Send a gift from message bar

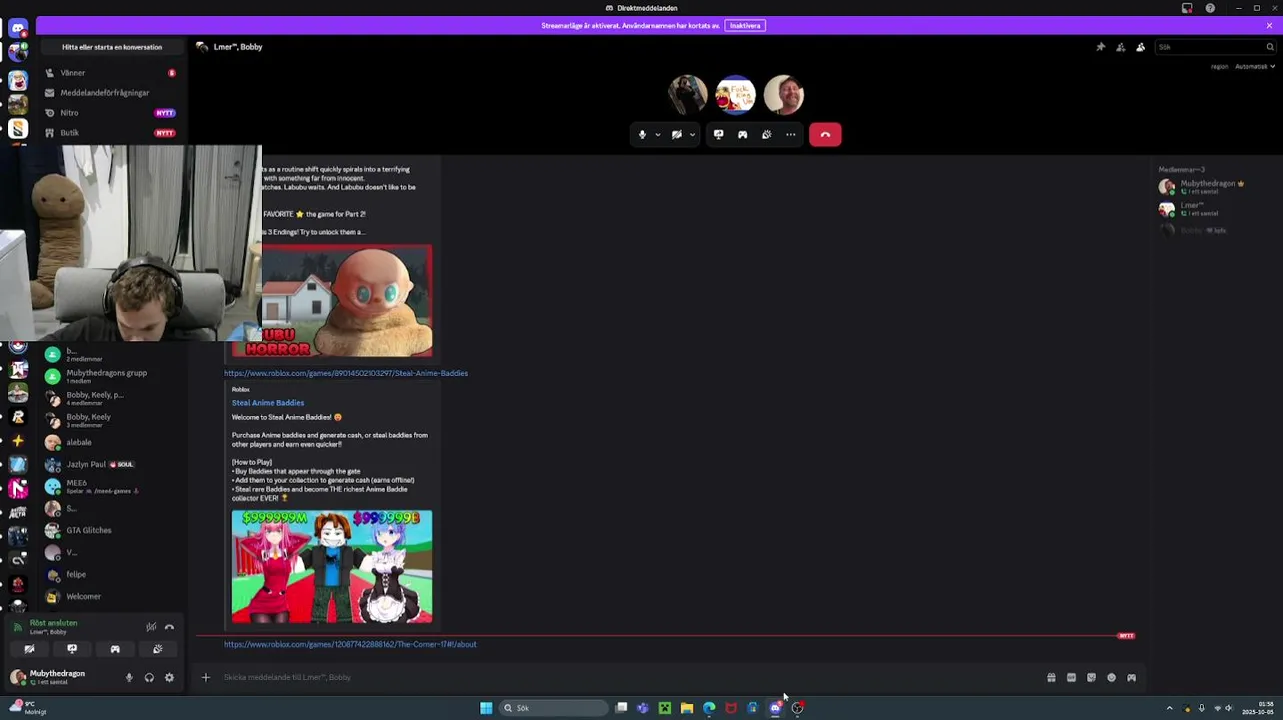point(1051,677)
